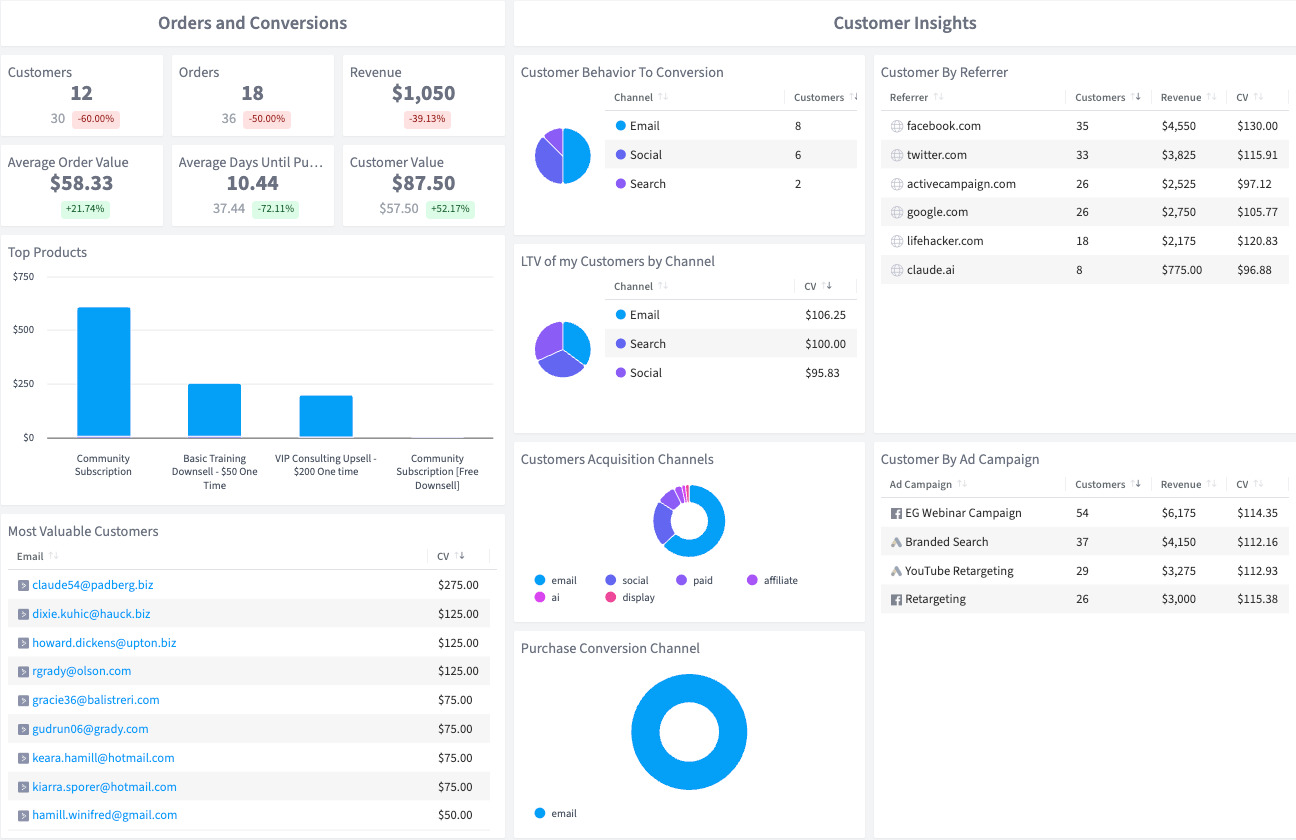Click the contact icon beside rgrady@olson.com
This screenshot has width=1296, height=840.
(x=23, y=671)
